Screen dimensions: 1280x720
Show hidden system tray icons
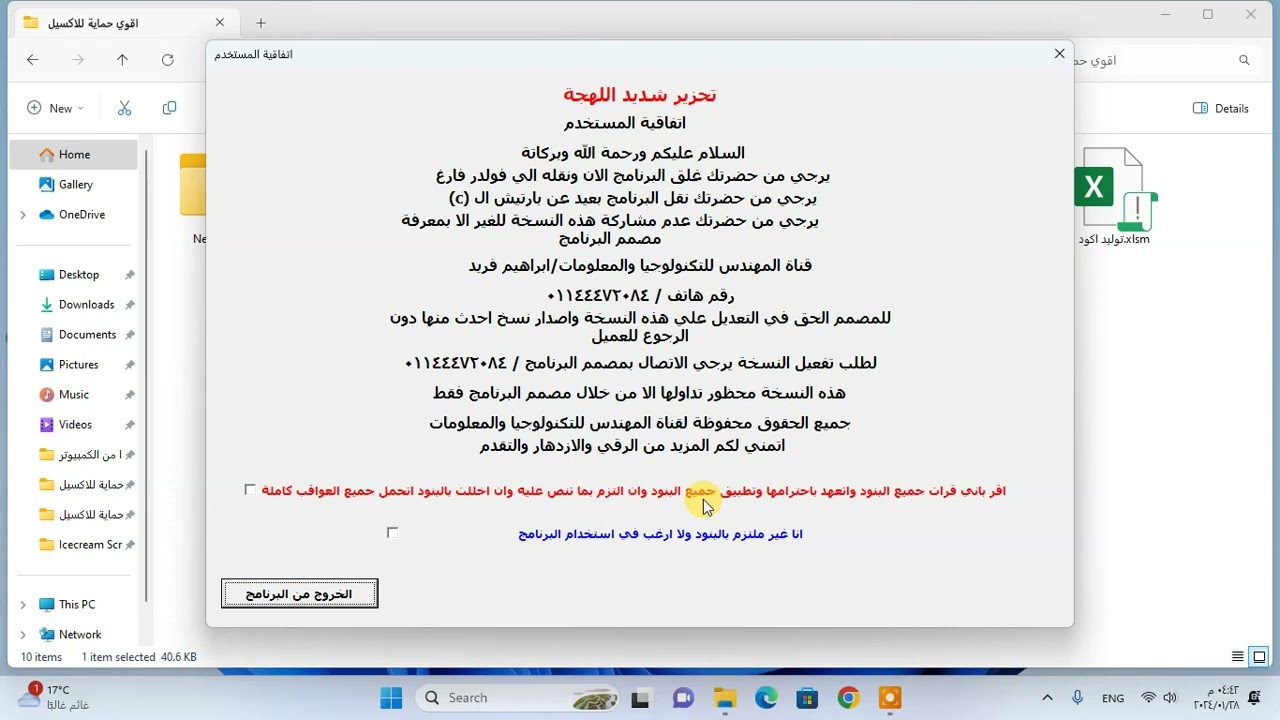(x=1047, y=698)
